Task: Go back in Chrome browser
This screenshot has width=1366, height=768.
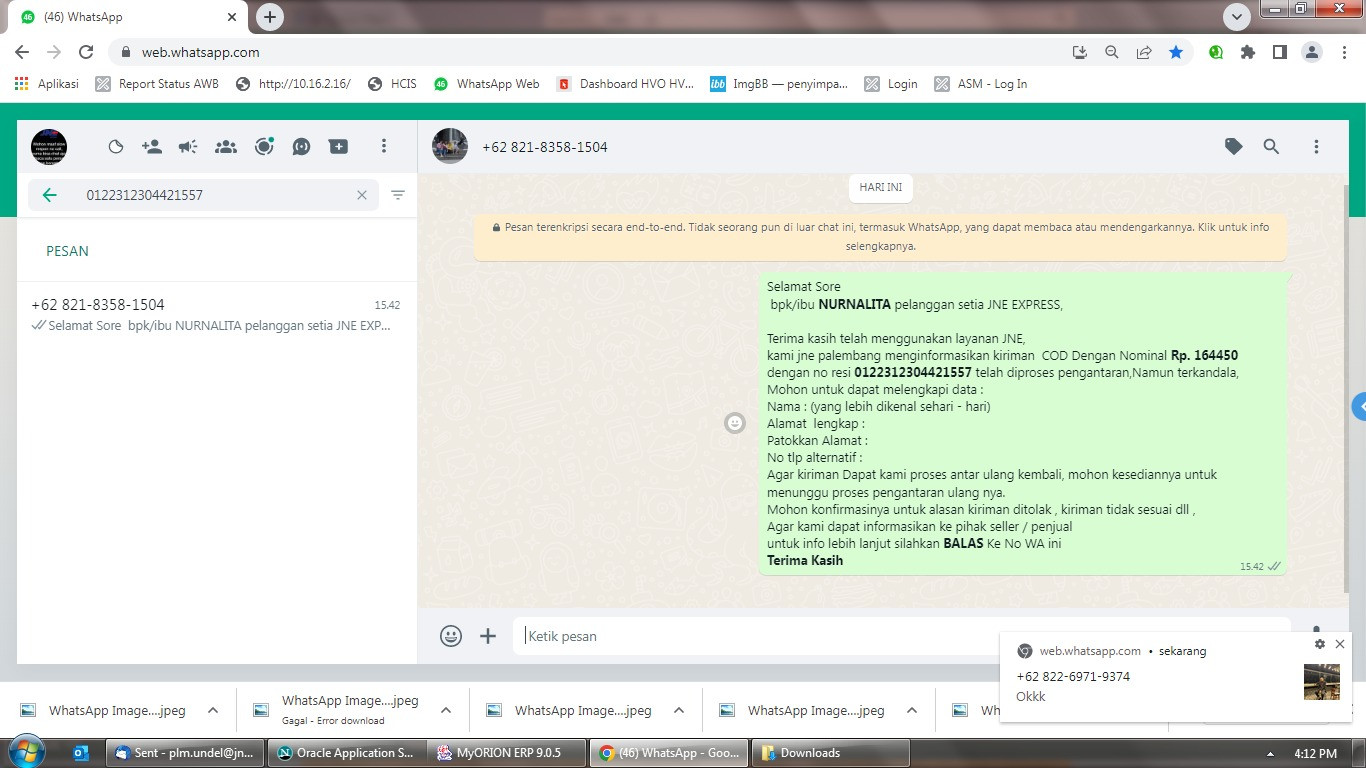Action: [22, 52]
